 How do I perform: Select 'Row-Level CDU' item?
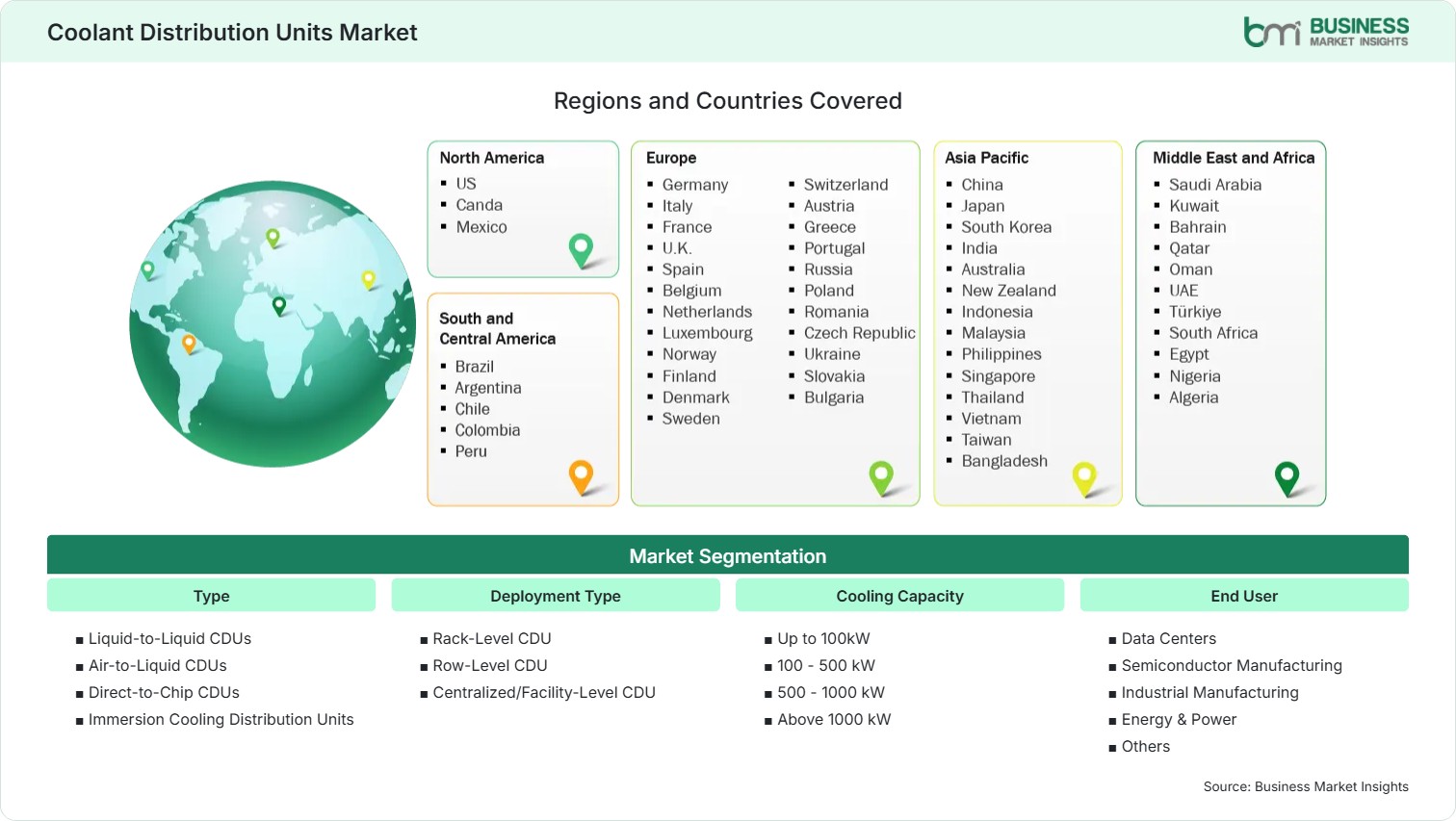[x=490, y=665]
